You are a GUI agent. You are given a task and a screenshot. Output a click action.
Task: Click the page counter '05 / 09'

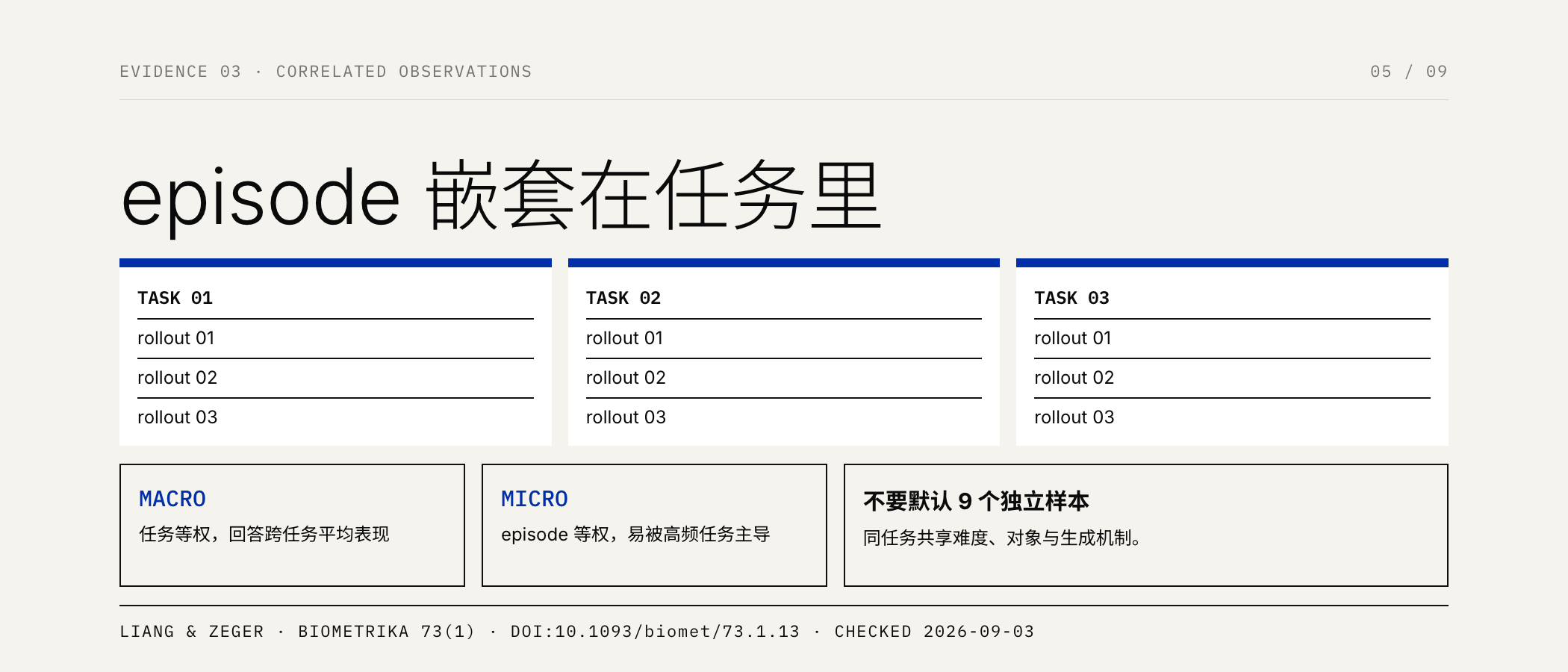[1409, 72]
